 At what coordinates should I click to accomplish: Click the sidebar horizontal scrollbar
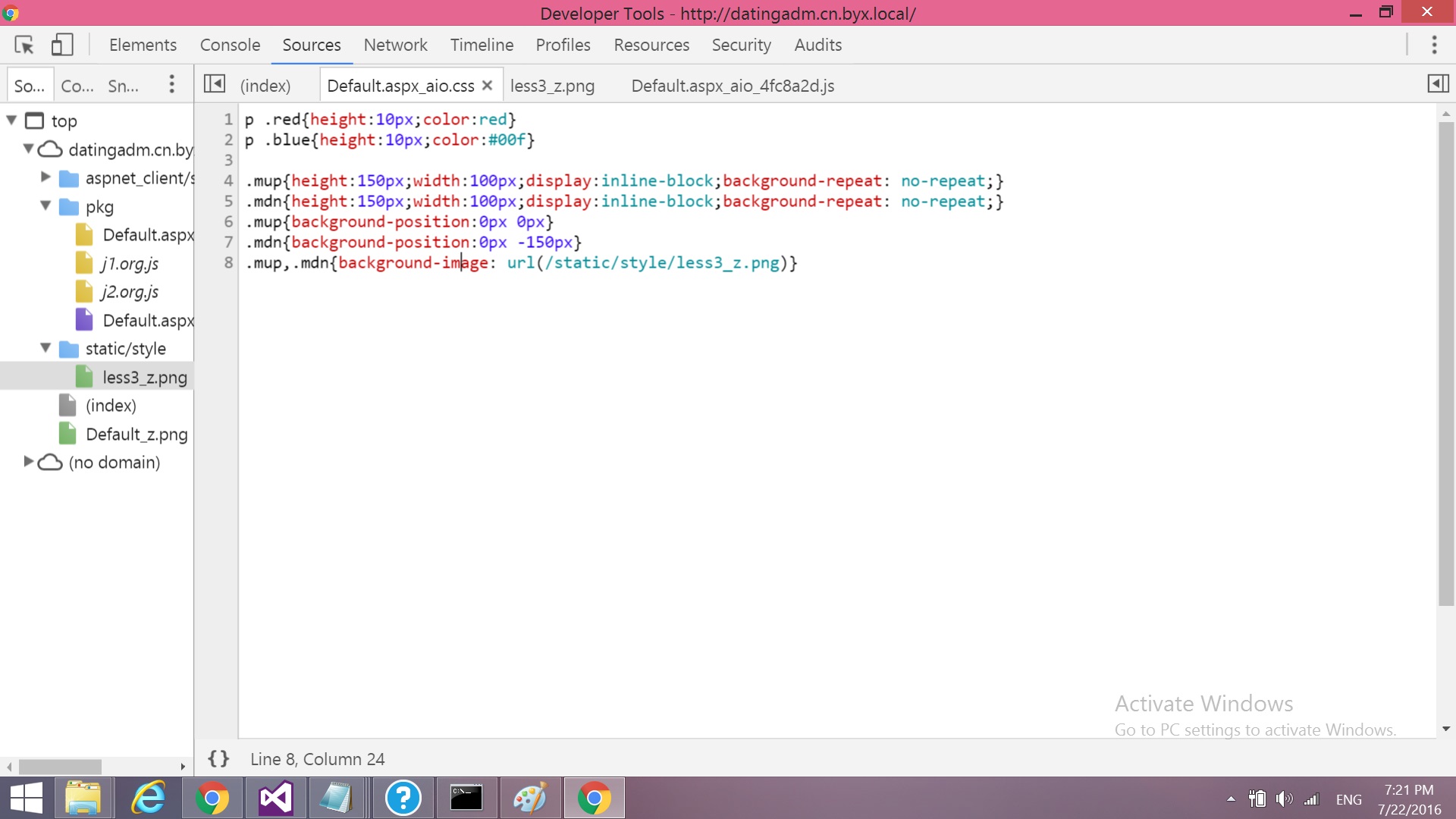point(61,767)
